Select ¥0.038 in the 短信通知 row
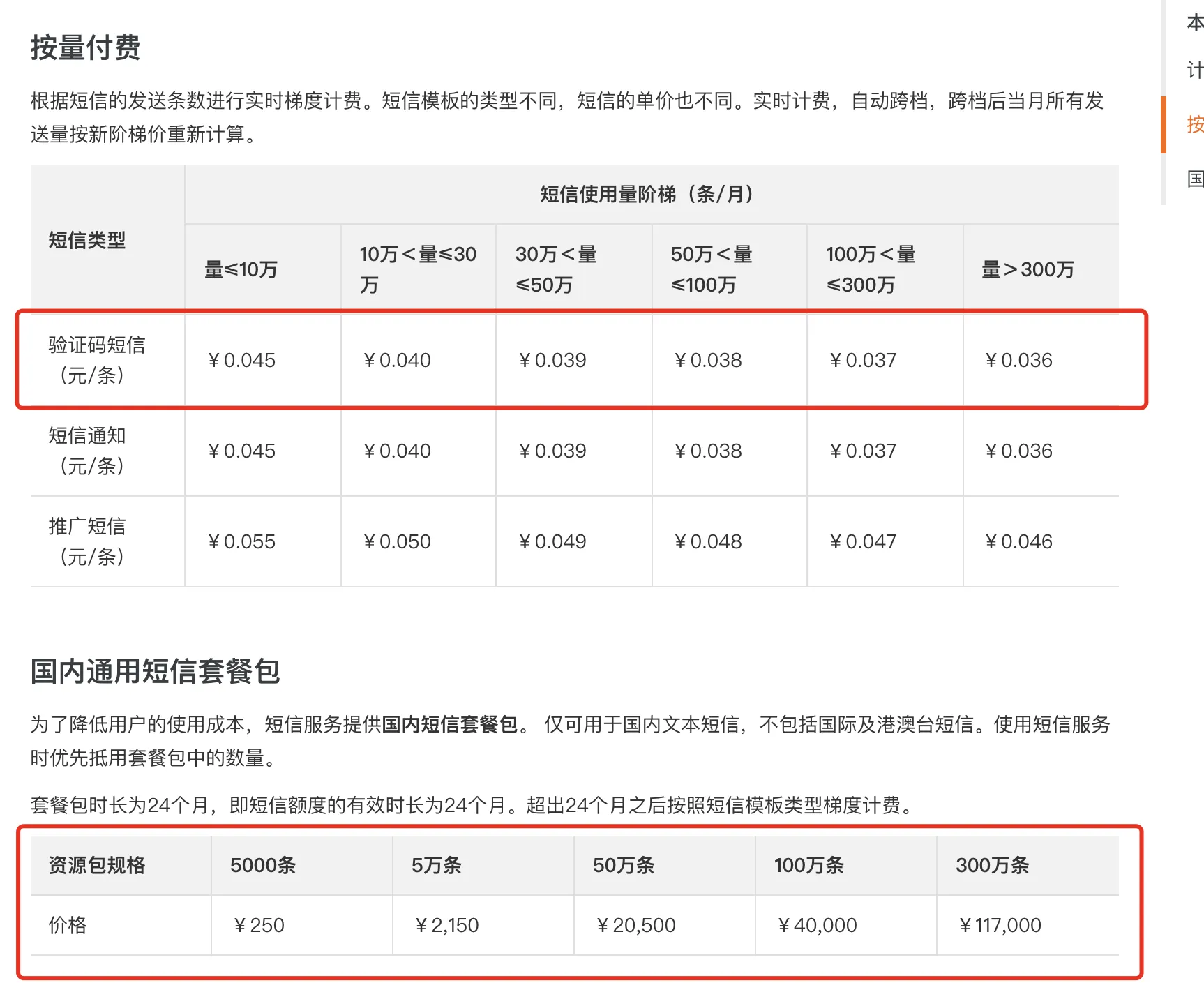 point(707,451)
